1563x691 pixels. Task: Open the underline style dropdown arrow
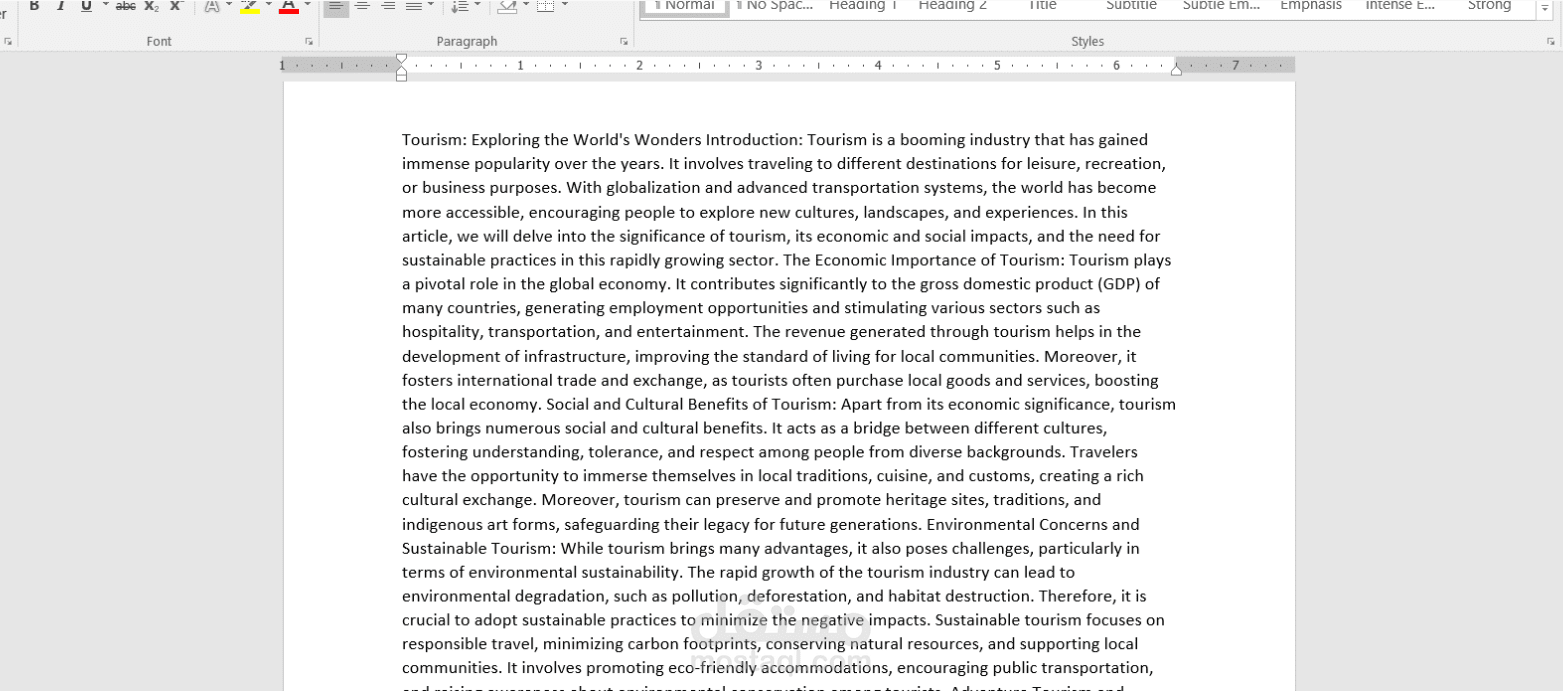pyautogui.click(x=105, y=6)
